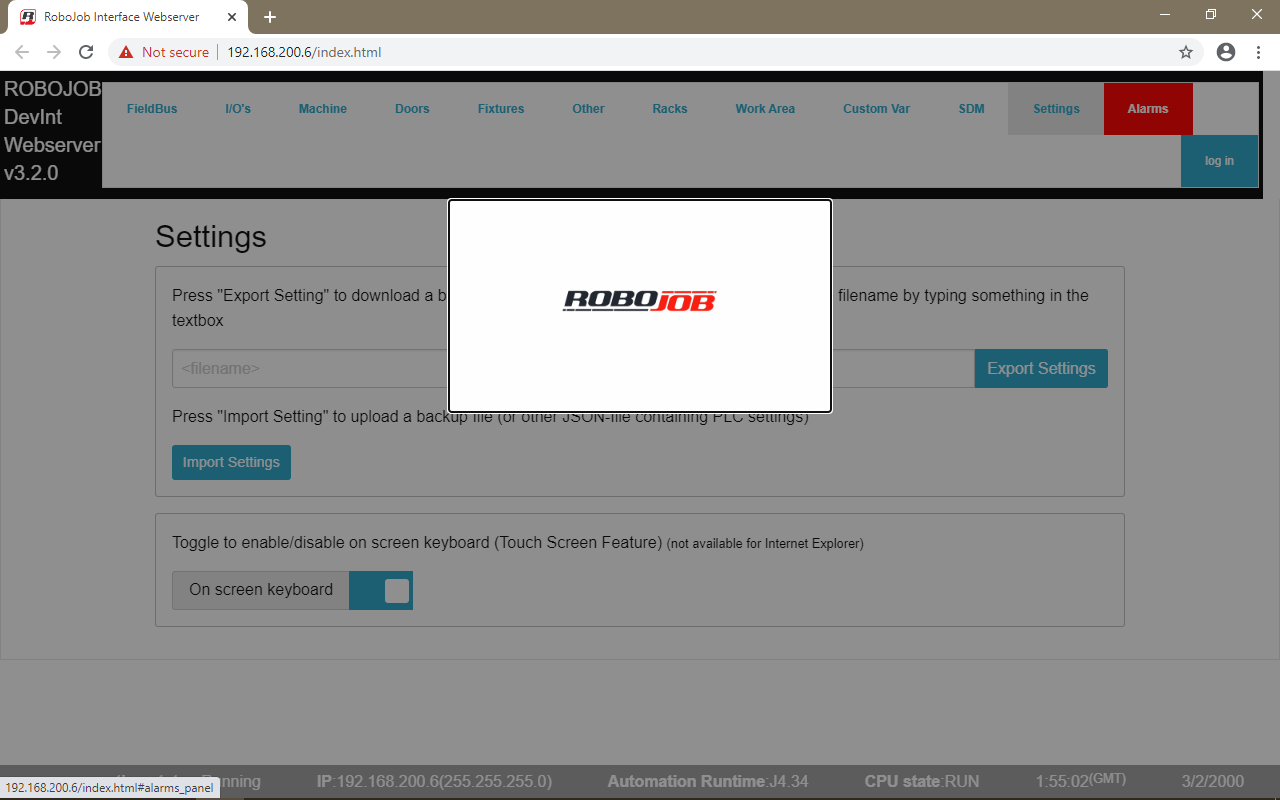Toggle the On screen keyboard switch
The width and height of the screenshot is (1280, 800).
(x=381, y=590)
